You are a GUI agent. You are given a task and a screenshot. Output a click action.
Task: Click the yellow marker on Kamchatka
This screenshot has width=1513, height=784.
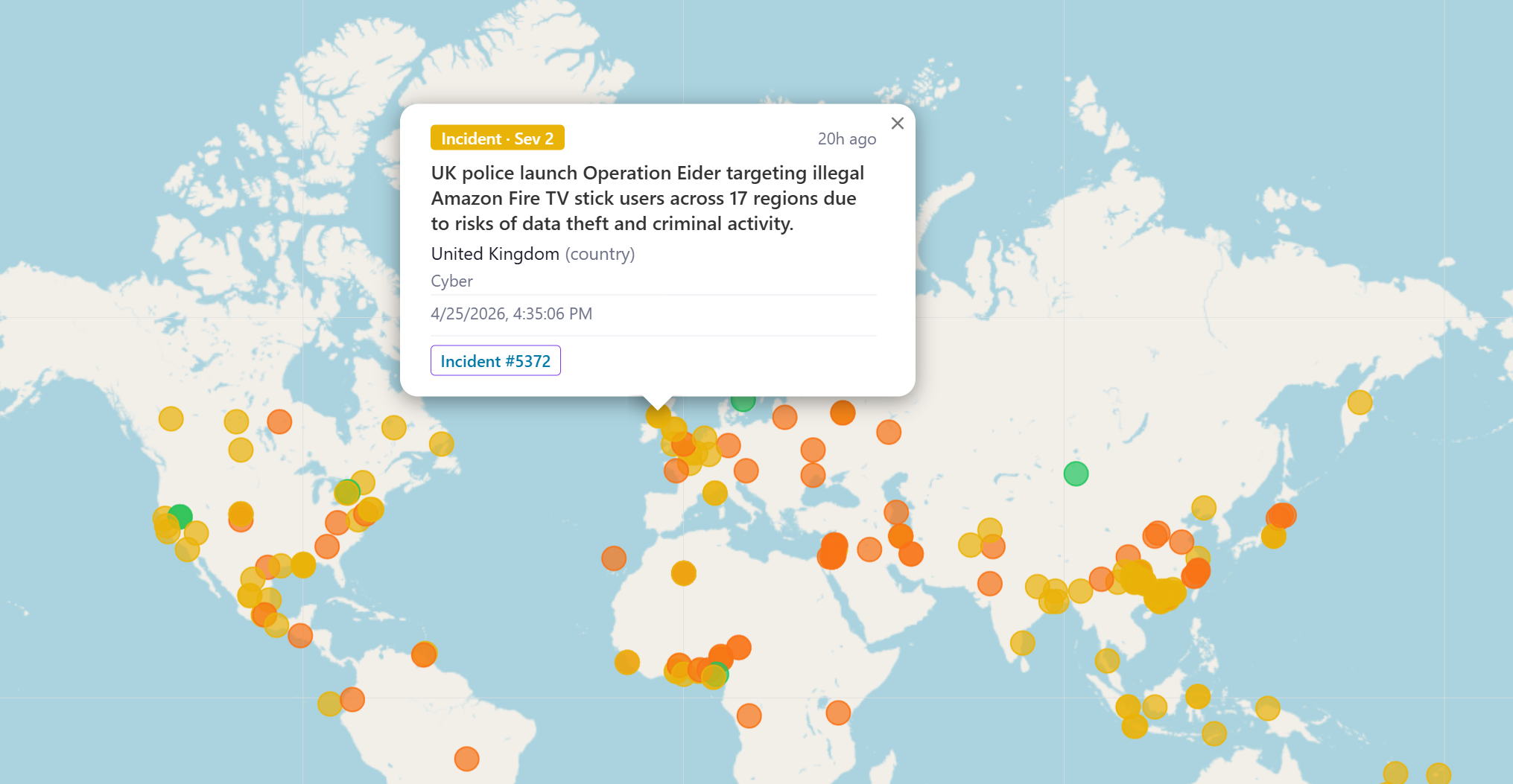[x=1361, y=402]
